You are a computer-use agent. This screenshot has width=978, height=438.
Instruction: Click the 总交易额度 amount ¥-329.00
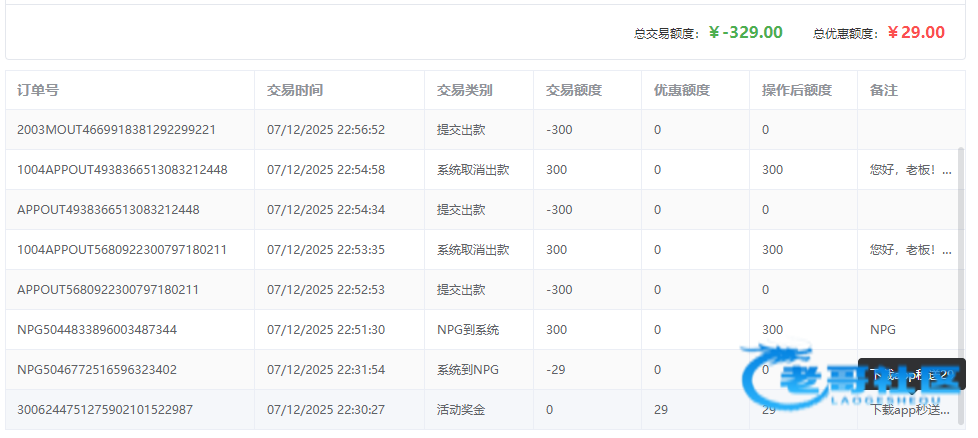pos(745,32)
